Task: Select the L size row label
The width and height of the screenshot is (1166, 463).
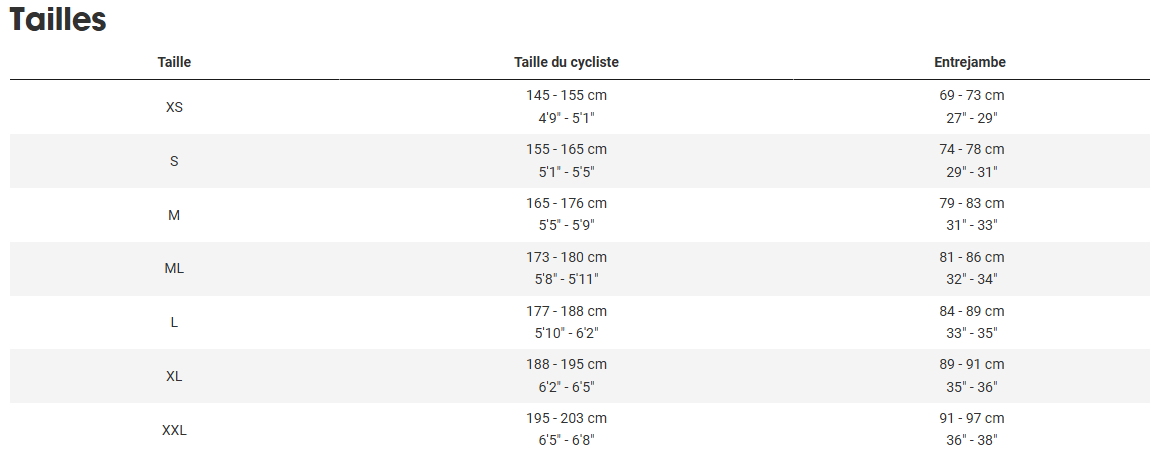Action: (x=174, y=323)
